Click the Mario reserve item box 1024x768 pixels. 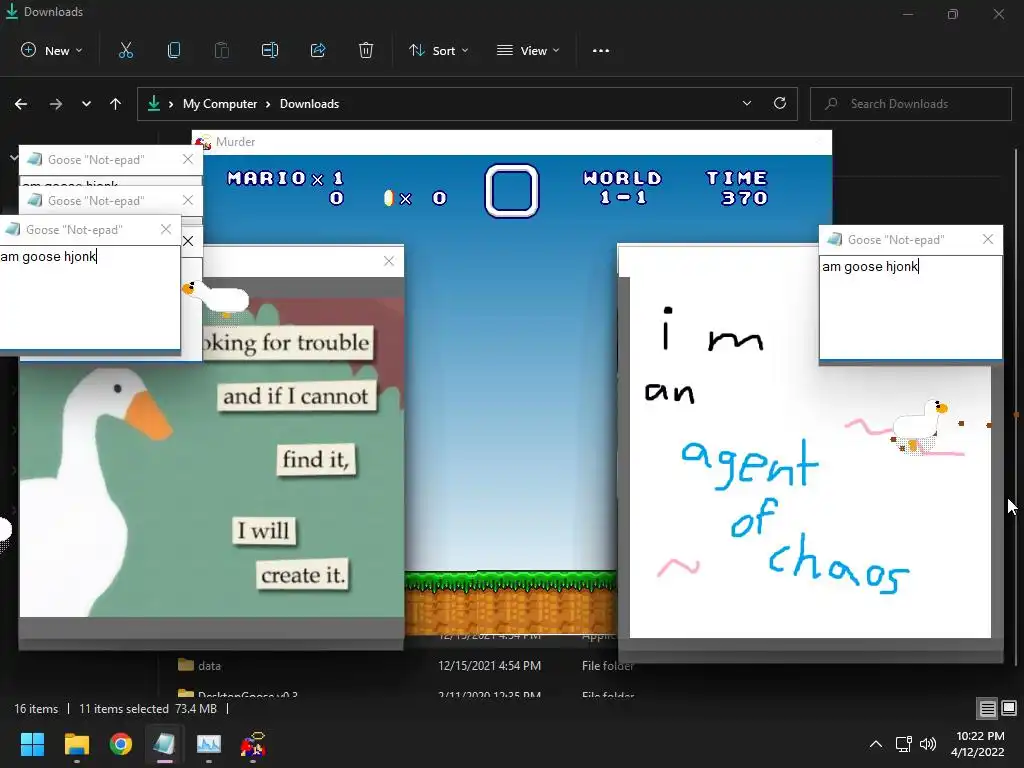511,191
